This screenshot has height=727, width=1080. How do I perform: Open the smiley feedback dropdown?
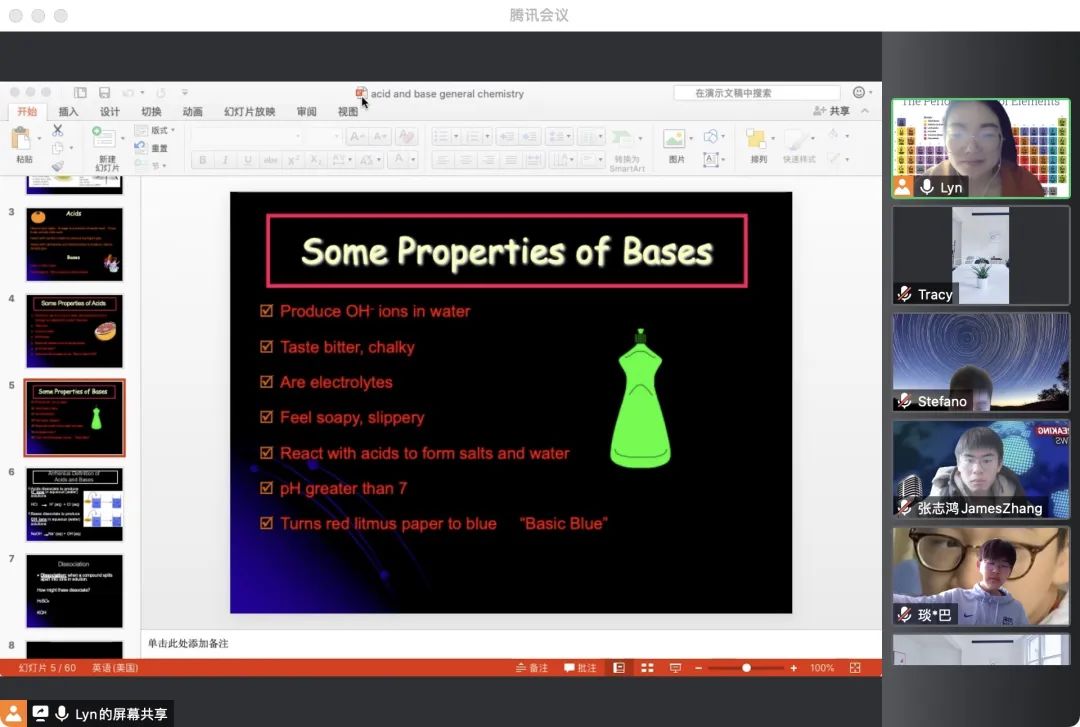click(860, 93)
